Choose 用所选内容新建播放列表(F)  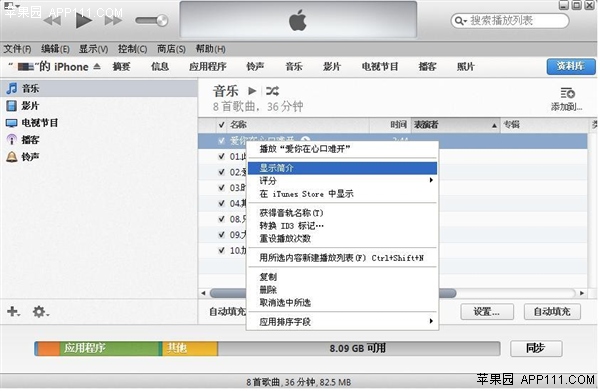342,258
